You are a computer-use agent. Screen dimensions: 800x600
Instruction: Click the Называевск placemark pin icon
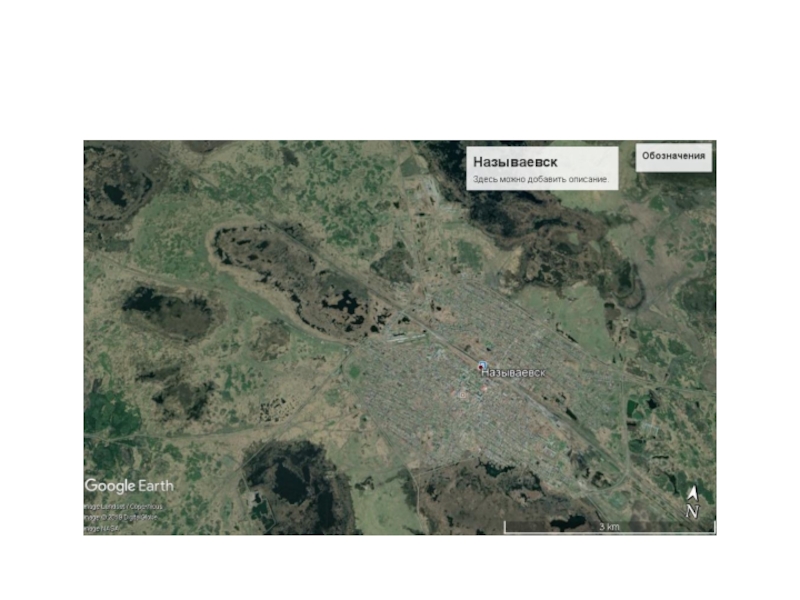[x=482, y=366]
